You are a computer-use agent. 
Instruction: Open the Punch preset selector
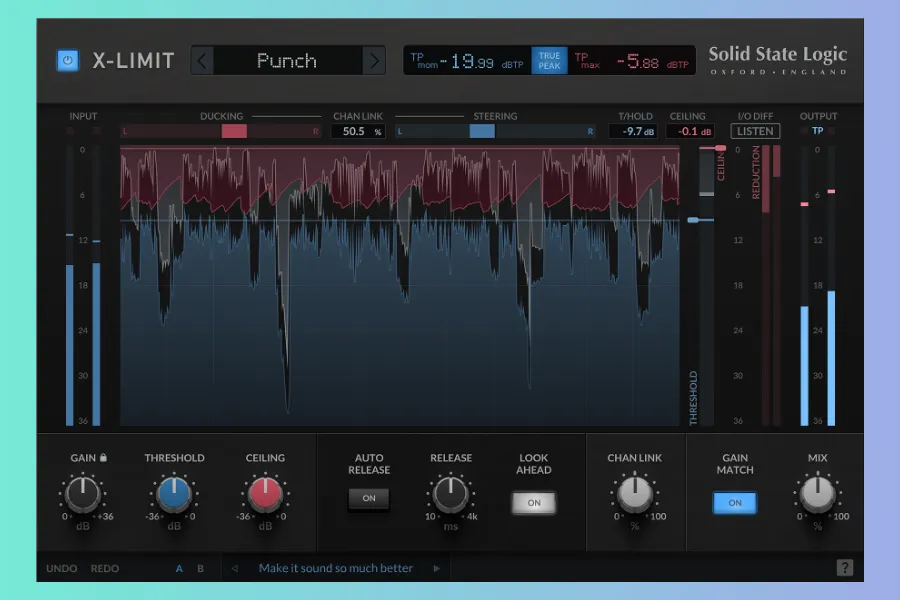tap(288, 61)
